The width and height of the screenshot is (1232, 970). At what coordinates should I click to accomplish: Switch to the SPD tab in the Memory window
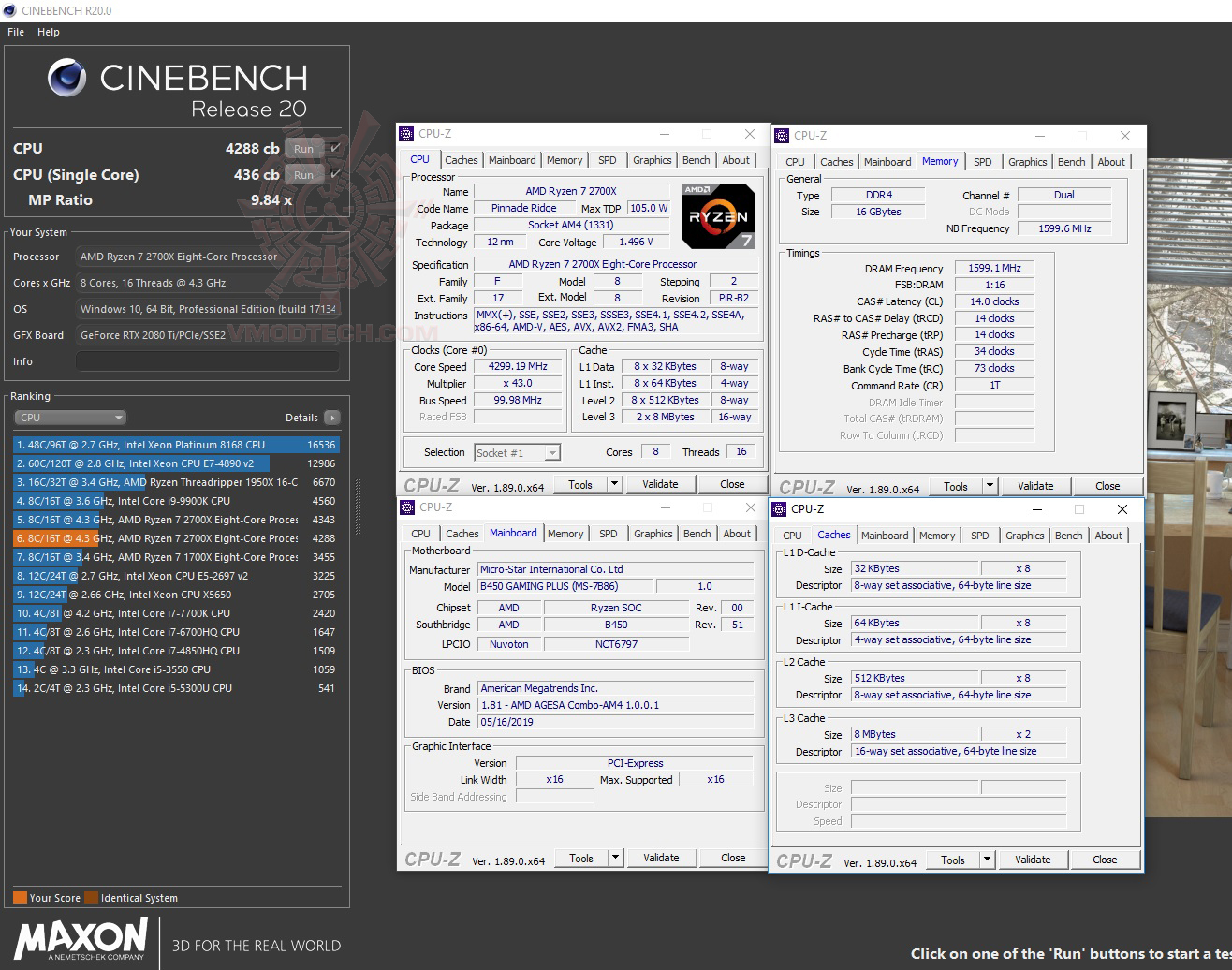983,161
